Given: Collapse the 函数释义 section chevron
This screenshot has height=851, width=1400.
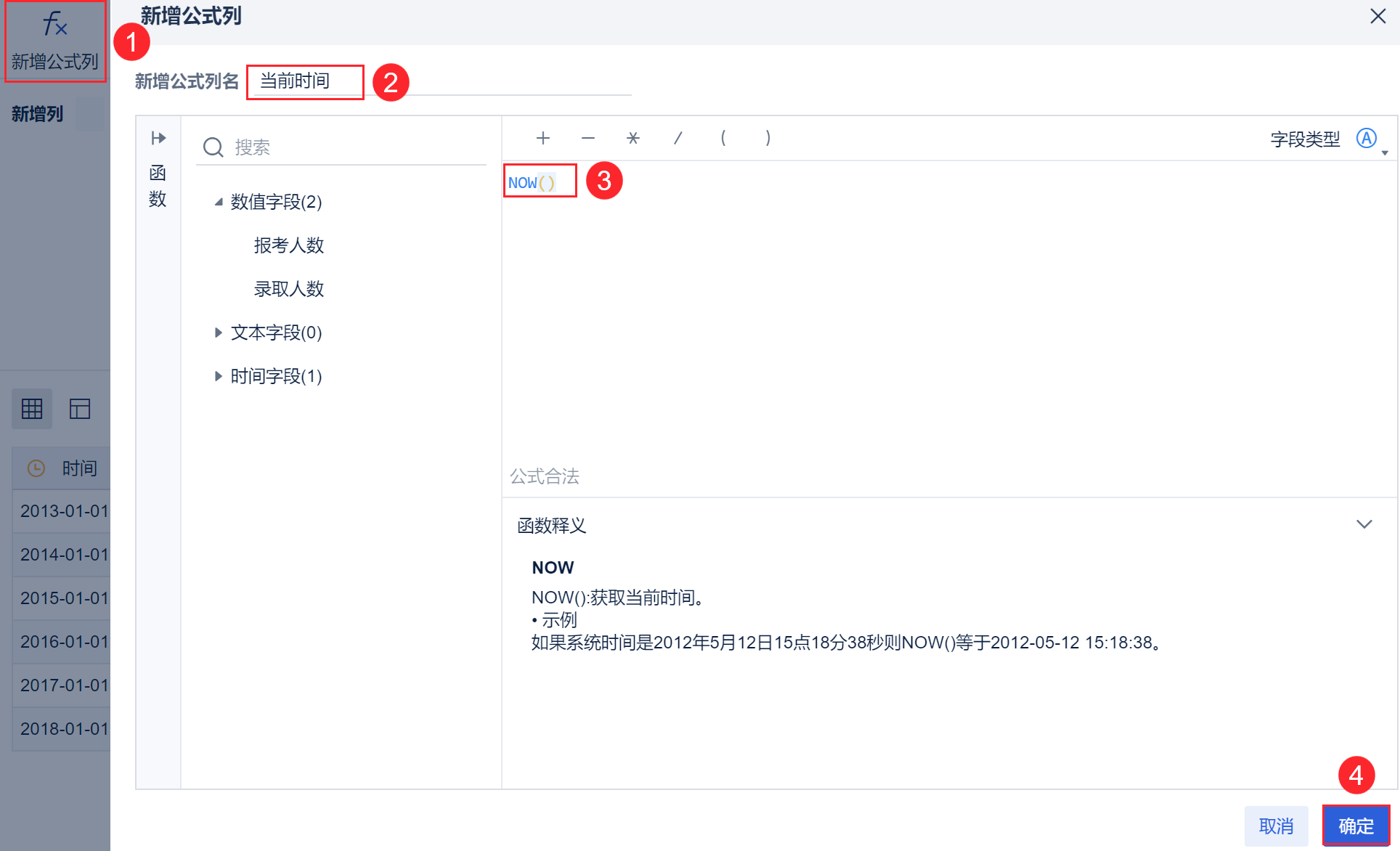Looking at the screenshot, I should pos(1364,524).
